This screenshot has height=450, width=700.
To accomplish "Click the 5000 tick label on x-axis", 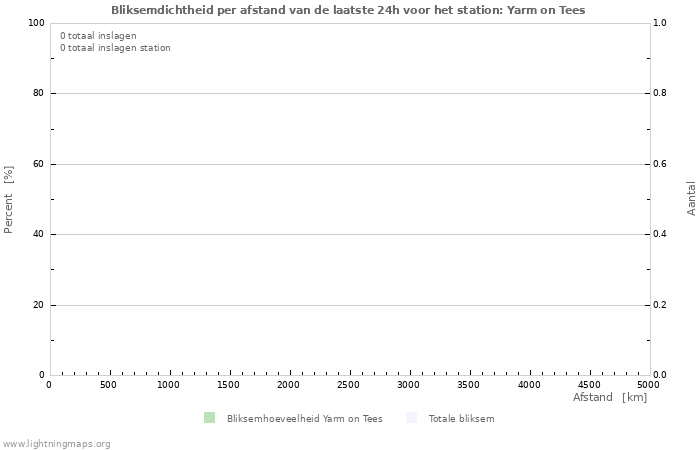I will (x=648, y=385).
